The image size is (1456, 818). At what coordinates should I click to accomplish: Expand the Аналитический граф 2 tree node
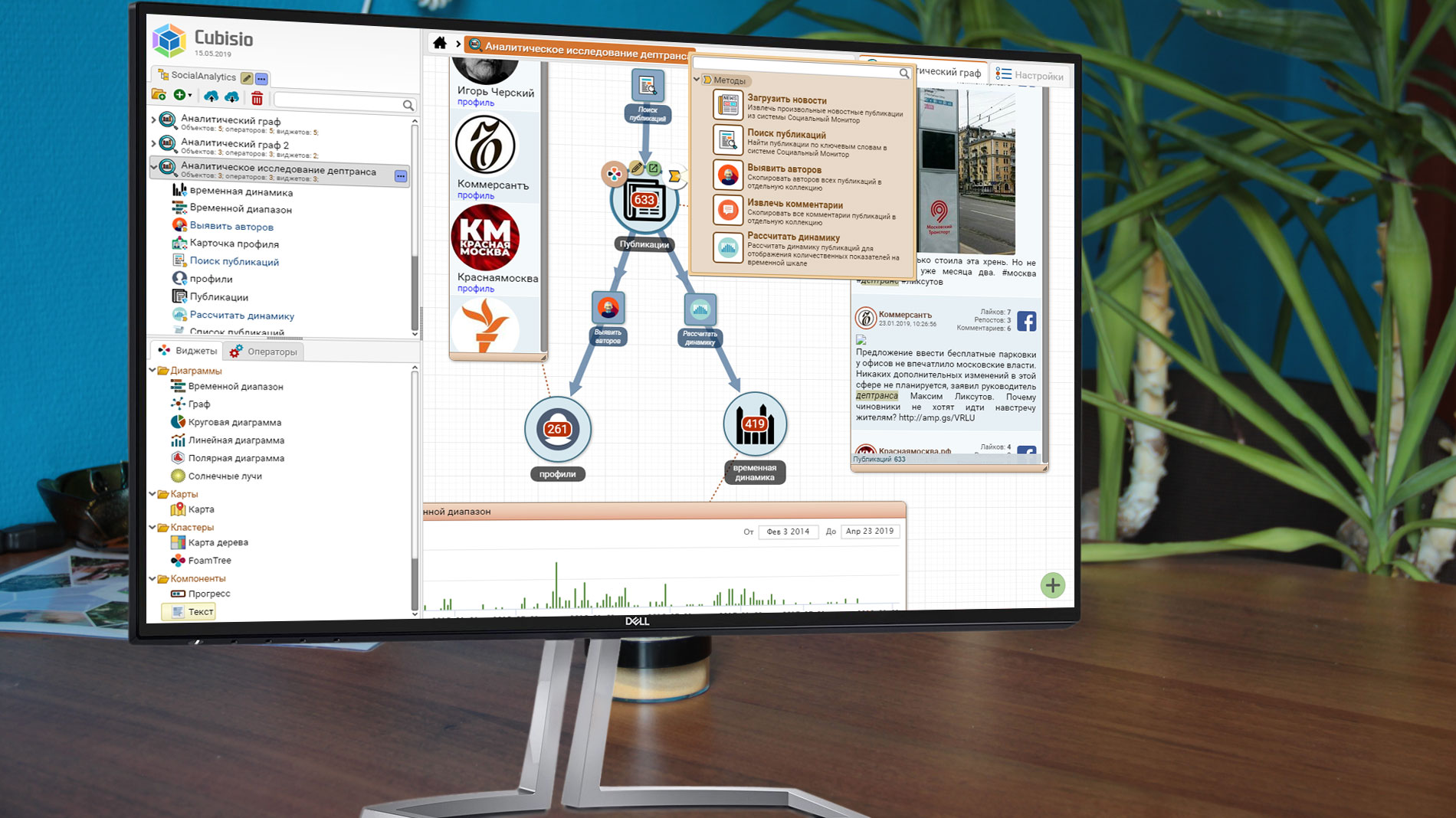(x=153, y=142)
